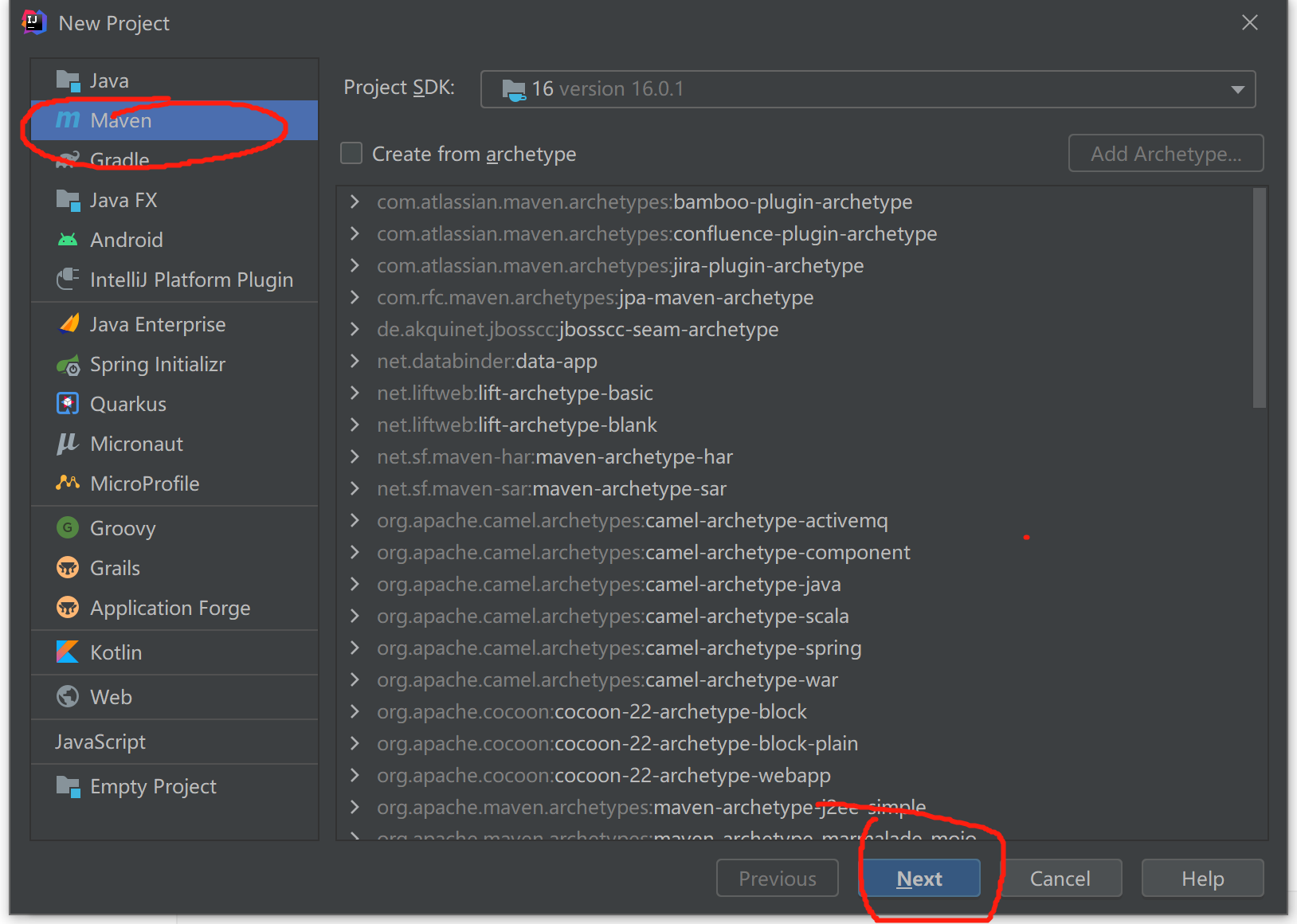Select camel-archetype-component row
Image resolution: width=1297 pixels, height=924 pixels.
pyautogui.click(x=794, y=552)
